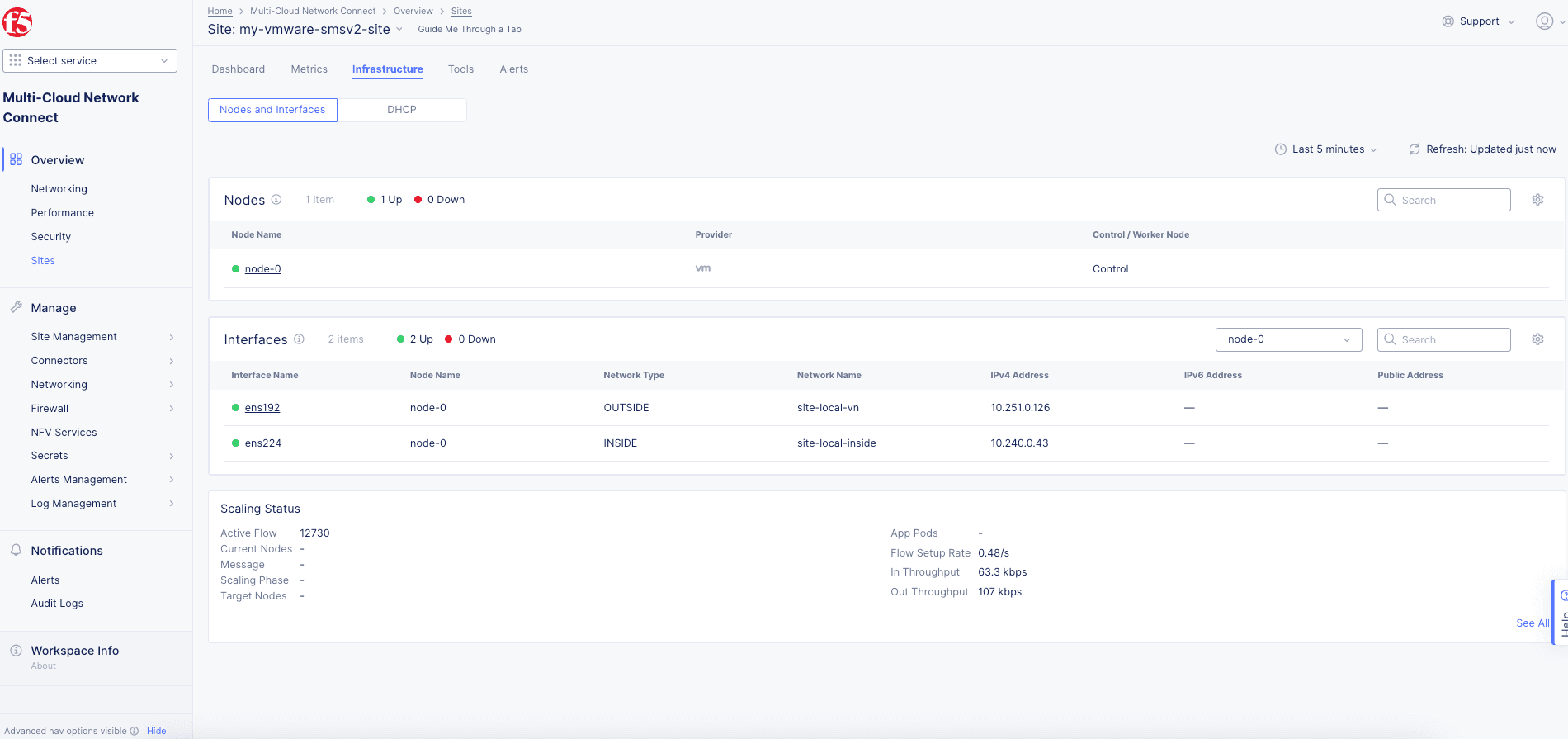Screen dimensions: 1568x739
Task: Click the Workspace Info icon in sidebar
Action: [x=16, y=651]
